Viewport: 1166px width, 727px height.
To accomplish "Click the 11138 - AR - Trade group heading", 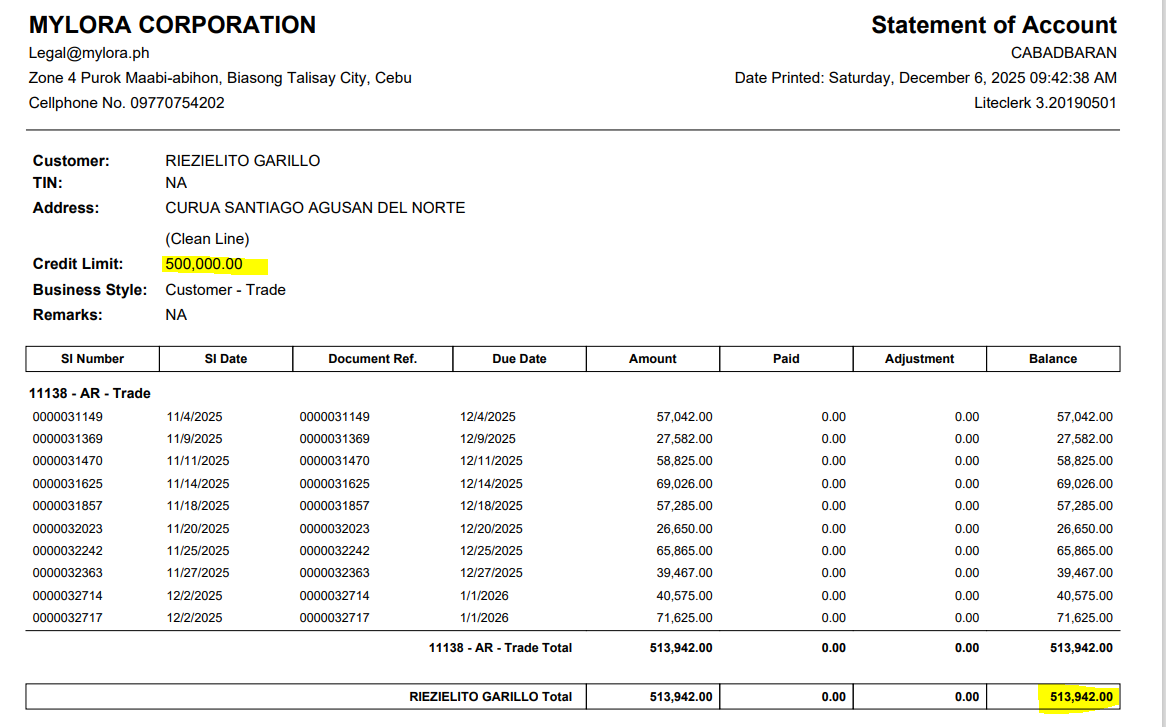I will (90, 393).
